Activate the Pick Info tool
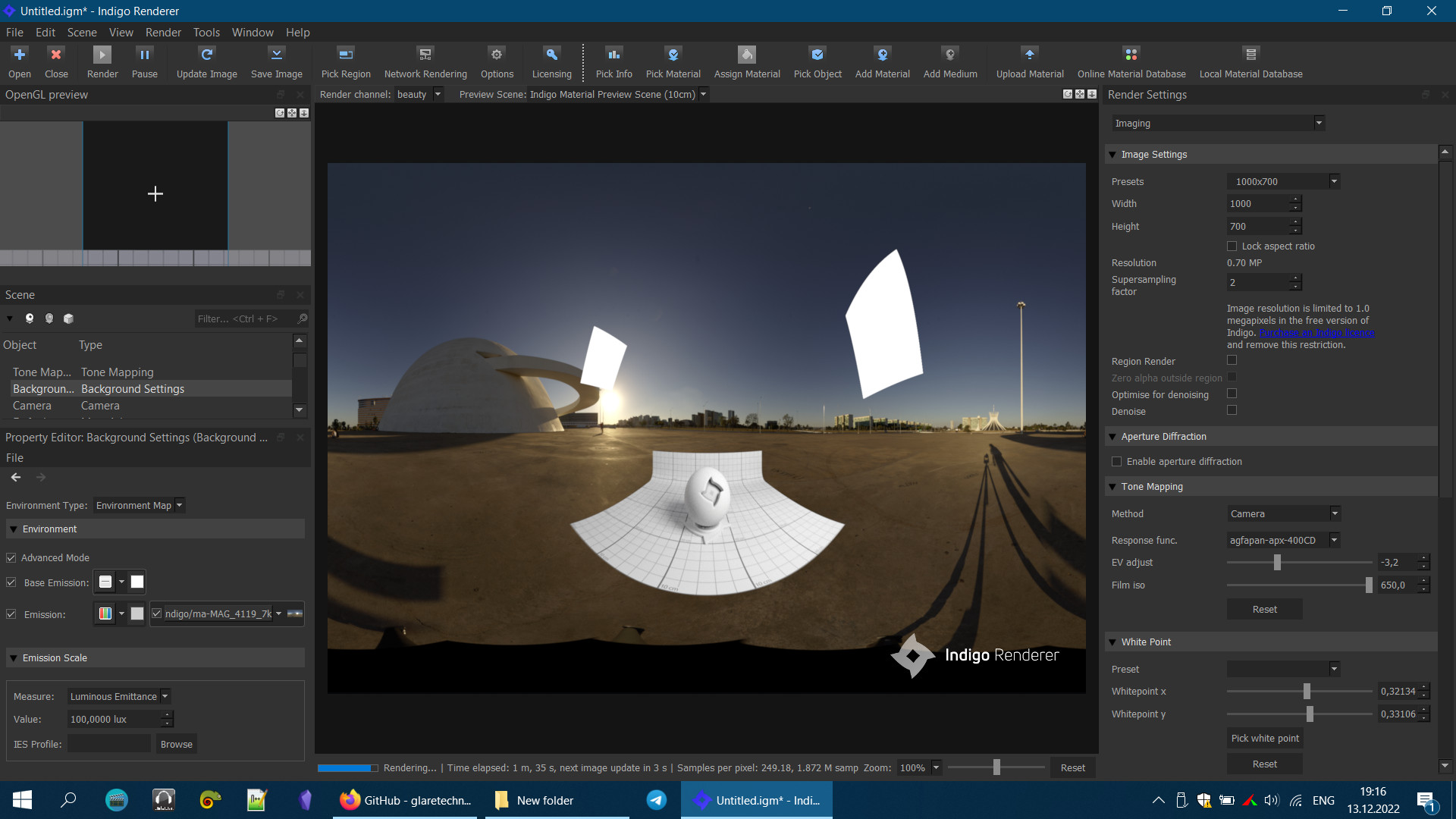 [614, 55]
